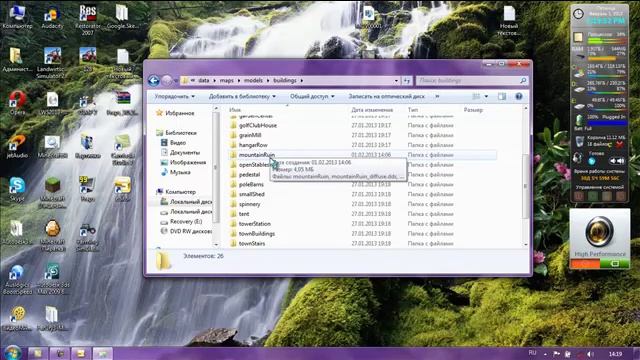
Task: Go back with Explorer's Back arrow button
Action: coord(154,81)
